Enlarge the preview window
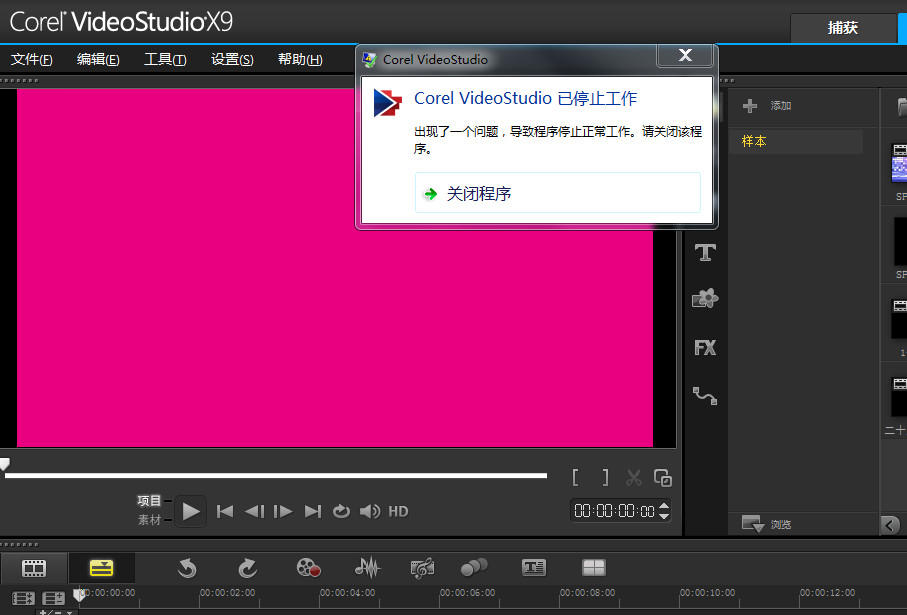 click(663, 478)
